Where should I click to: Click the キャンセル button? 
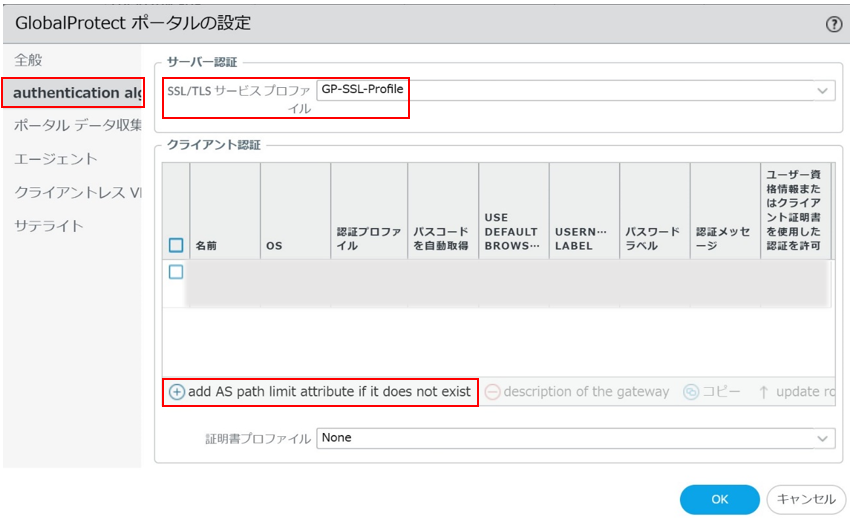coord(806,499)
